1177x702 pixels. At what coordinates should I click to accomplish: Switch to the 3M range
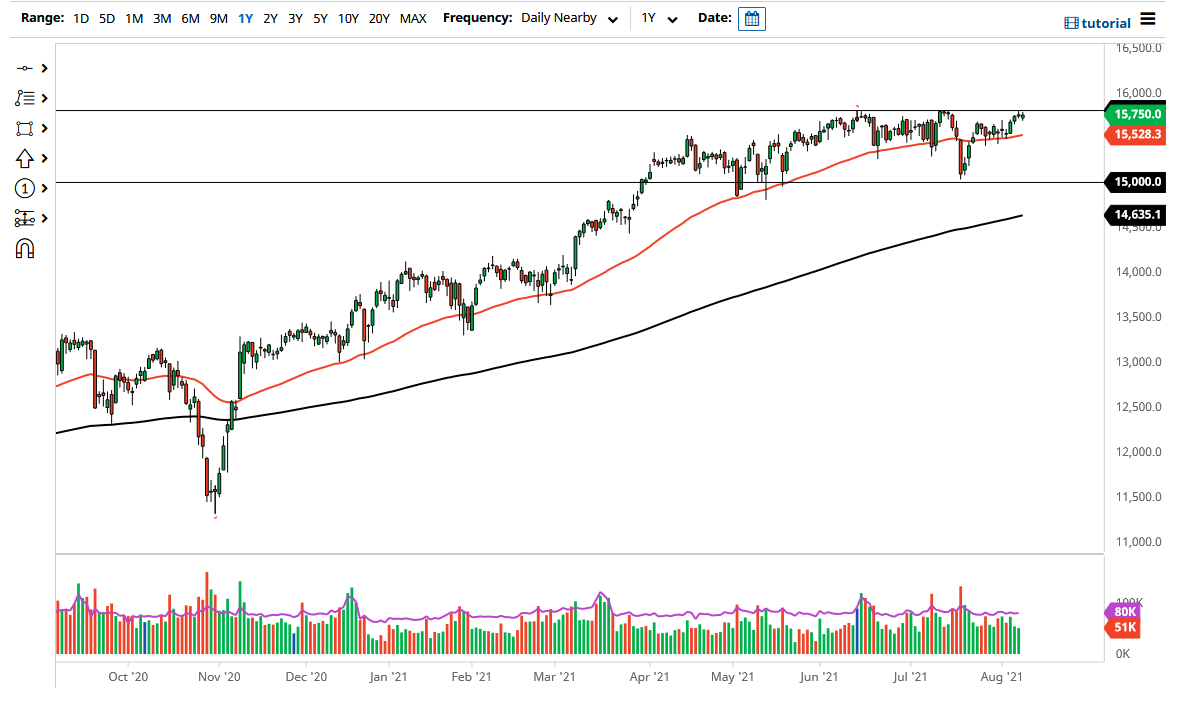click(162, 18)
